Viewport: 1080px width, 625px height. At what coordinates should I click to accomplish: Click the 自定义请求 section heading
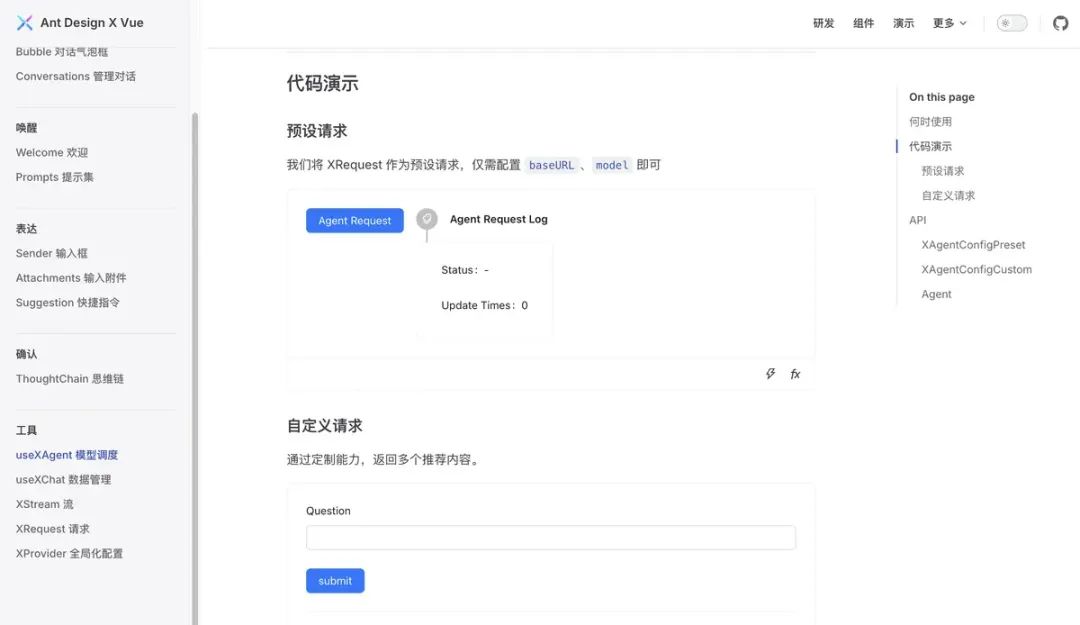324,426
